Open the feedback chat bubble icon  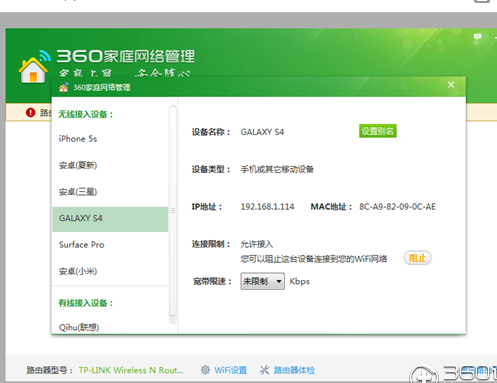[x=477, y=37]
